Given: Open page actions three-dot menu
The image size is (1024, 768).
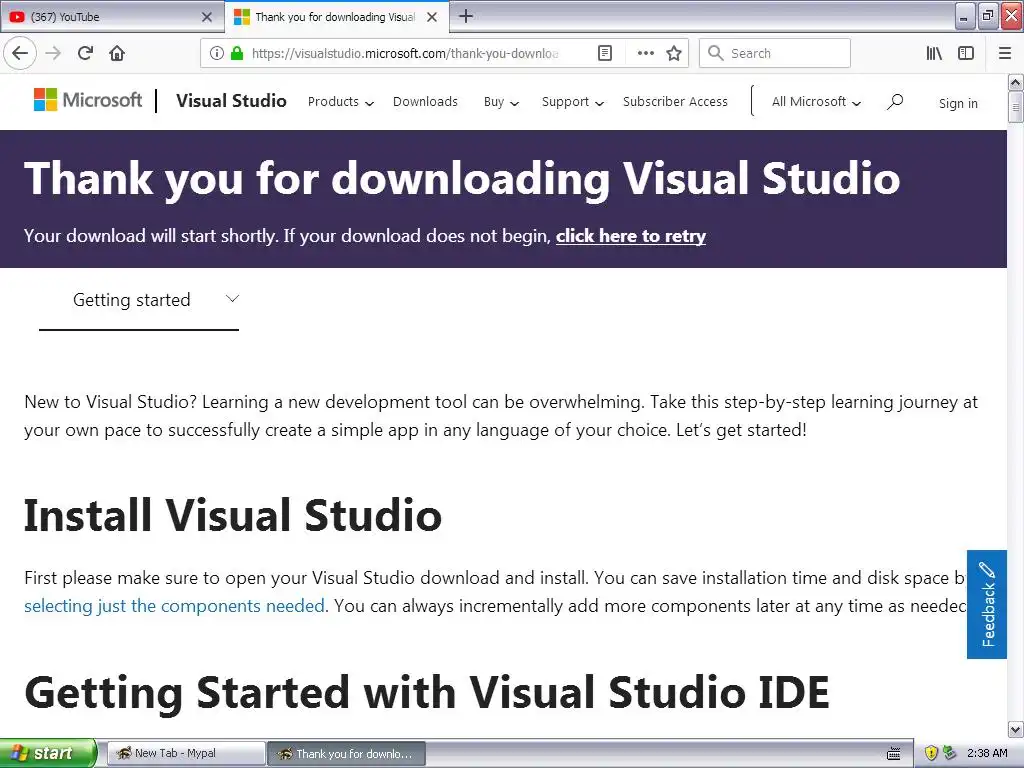Looking at the screenshot, I should 645,53.
